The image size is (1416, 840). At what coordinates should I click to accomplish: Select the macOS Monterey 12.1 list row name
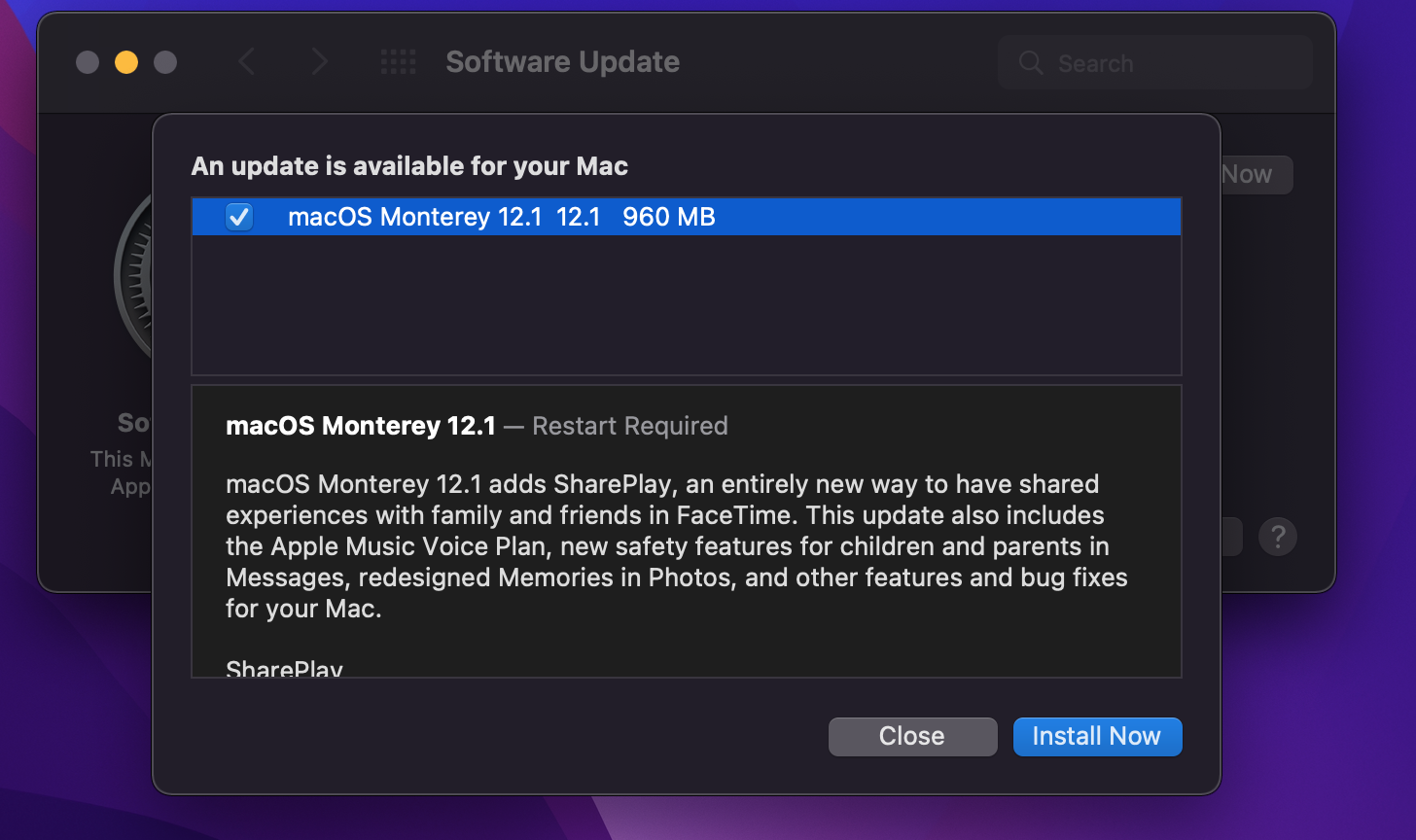click(415, 217)
